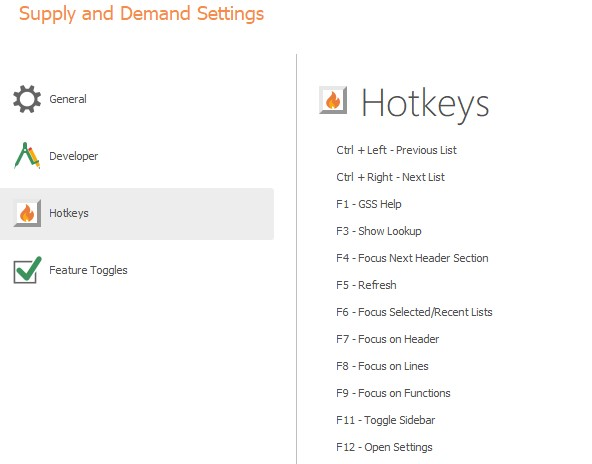Click the Supply and Demand Settings title
The height and width of the screenshot is (464, 592).
142,14
